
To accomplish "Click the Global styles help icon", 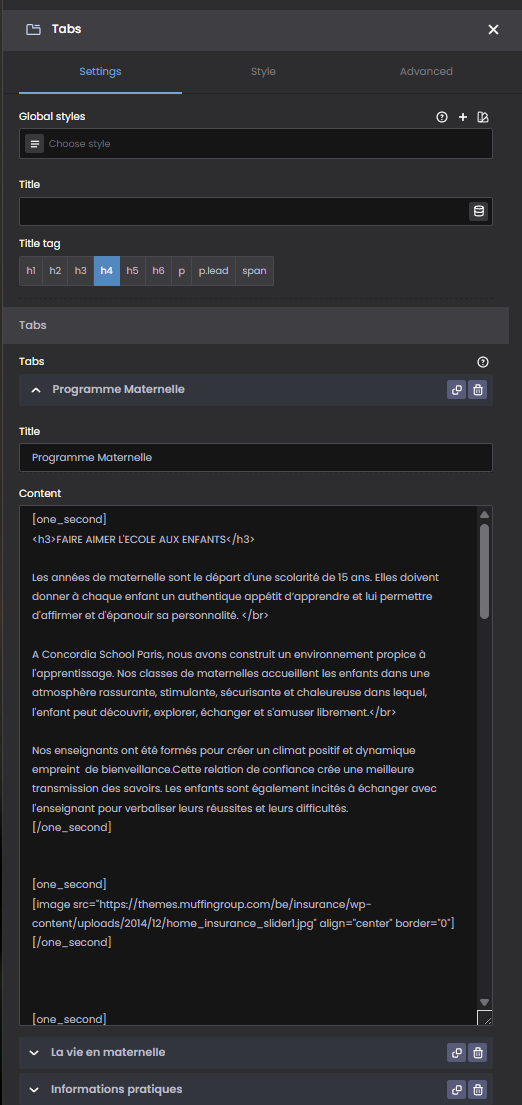I will tap(442, 117).
